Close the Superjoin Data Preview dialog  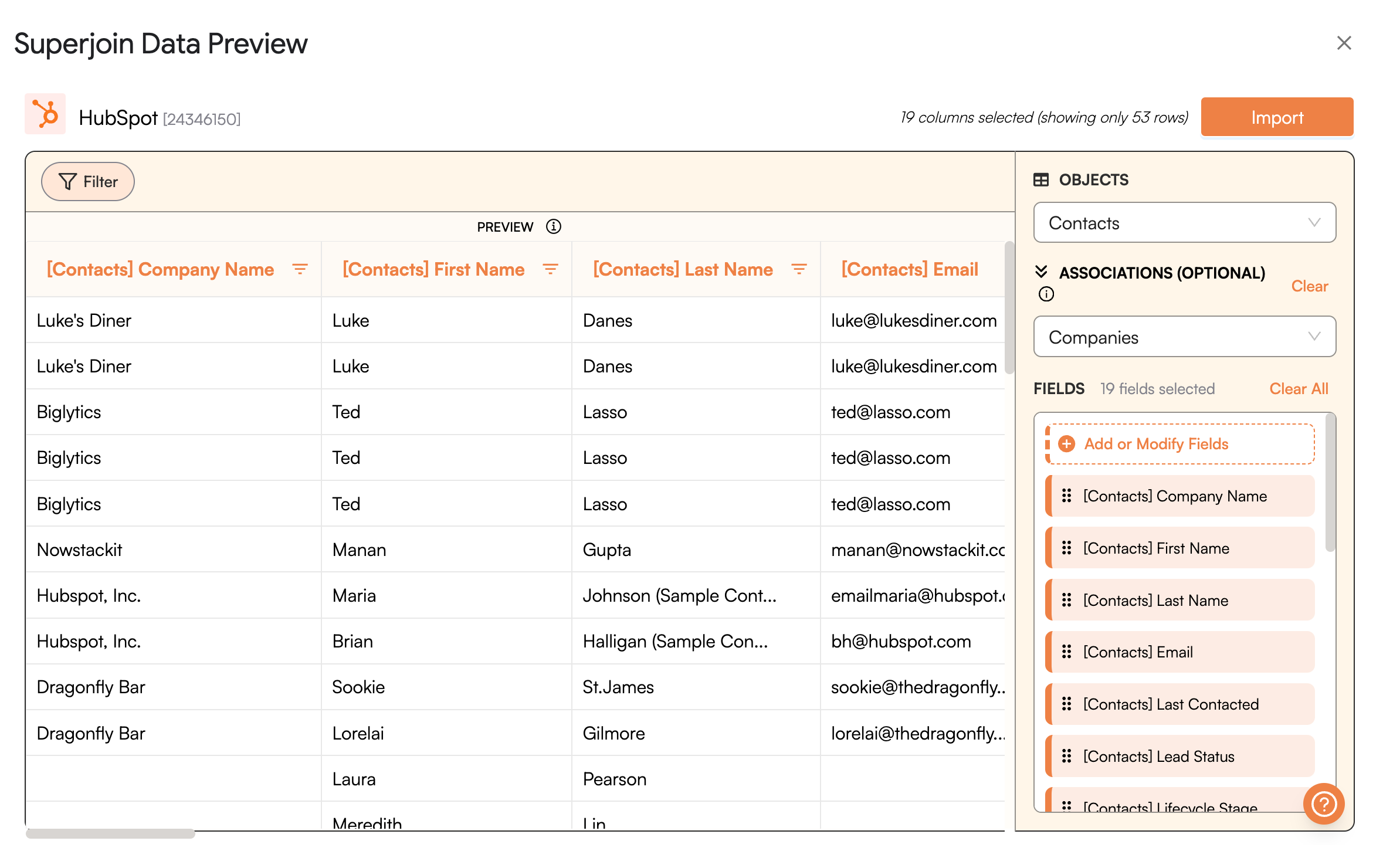point(1344,43)
